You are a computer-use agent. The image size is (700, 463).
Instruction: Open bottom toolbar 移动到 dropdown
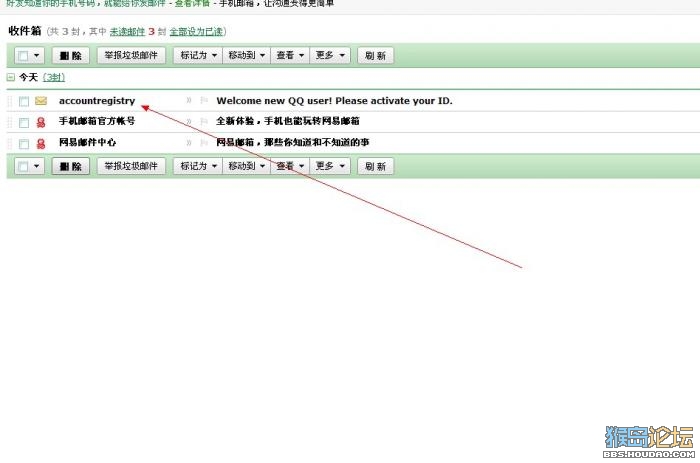coord(246,166)
